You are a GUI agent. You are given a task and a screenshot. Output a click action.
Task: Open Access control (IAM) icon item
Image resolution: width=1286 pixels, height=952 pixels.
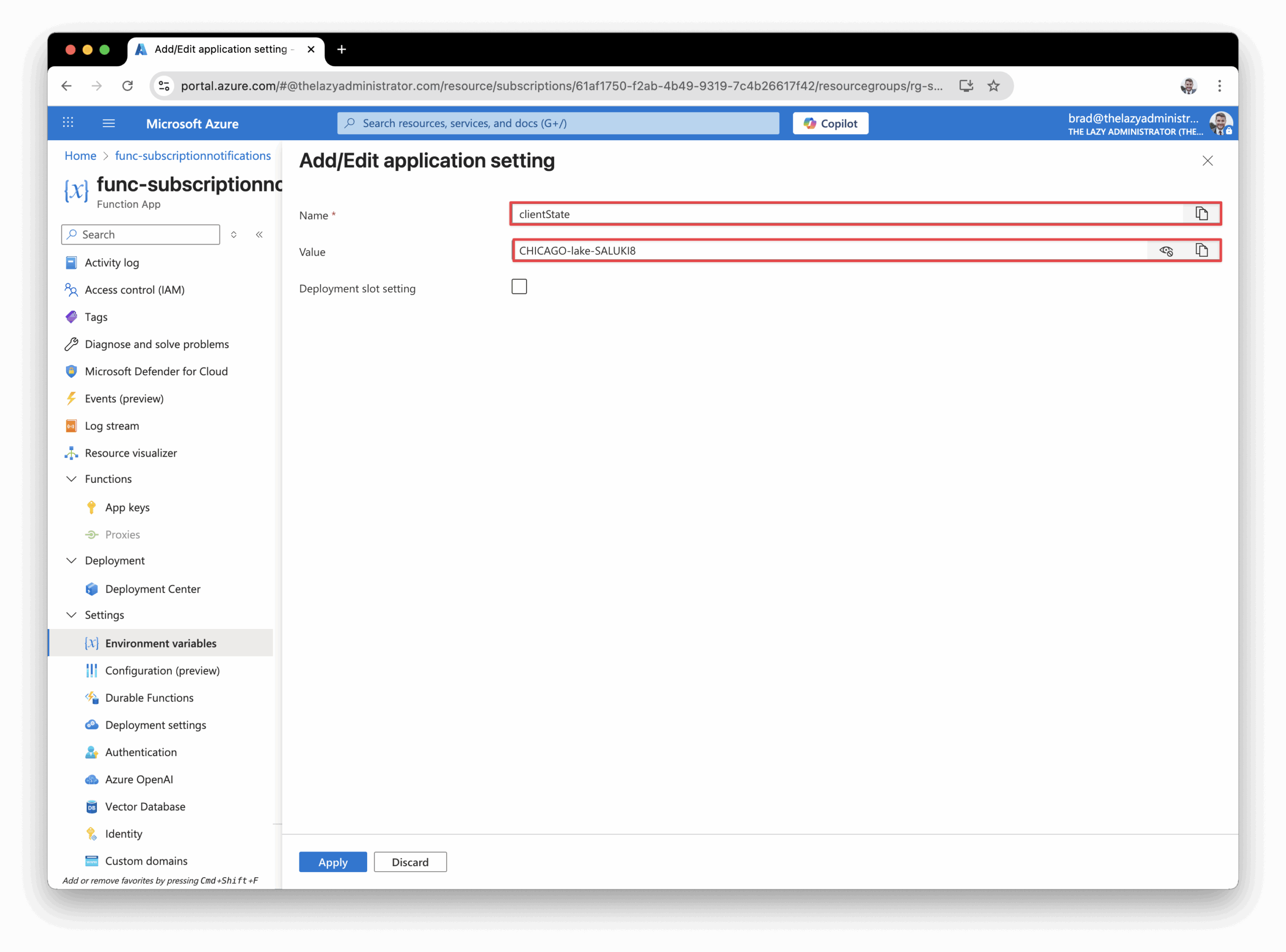(x=71, y=290)
